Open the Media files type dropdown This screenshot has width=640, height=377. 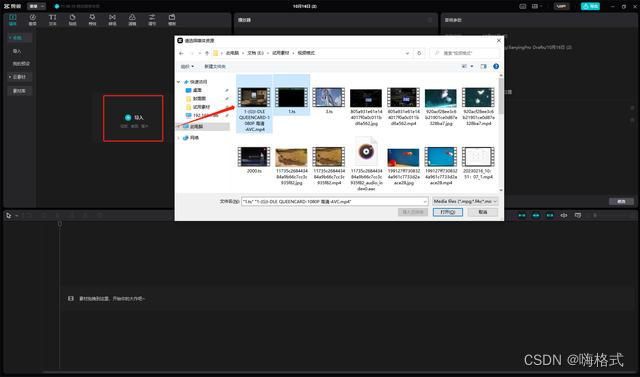click(x=465, y=201)
